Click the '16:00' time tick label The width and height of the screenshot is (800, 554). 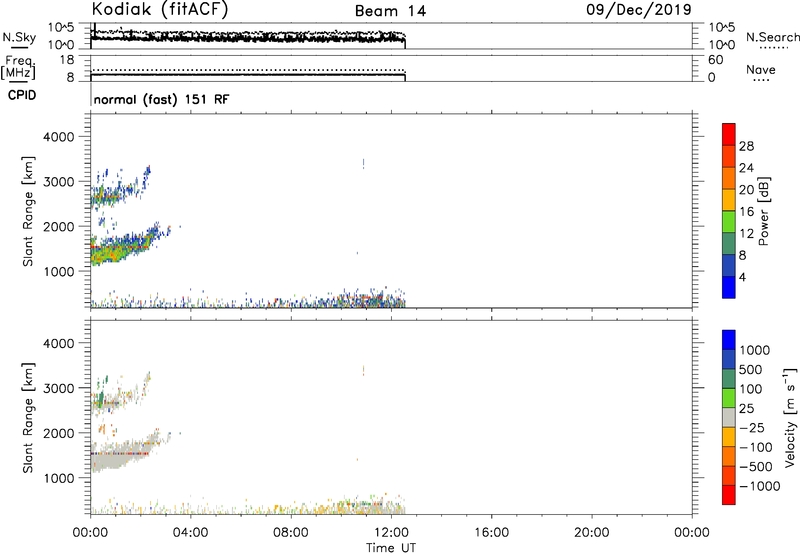(x=491, y=533)
